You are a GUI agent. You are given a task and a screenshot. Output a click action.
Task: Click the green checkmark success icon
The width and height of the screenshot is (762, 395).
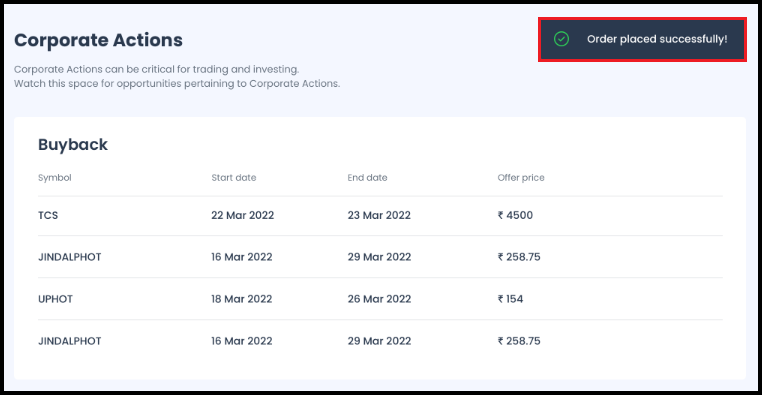[561, 39]
